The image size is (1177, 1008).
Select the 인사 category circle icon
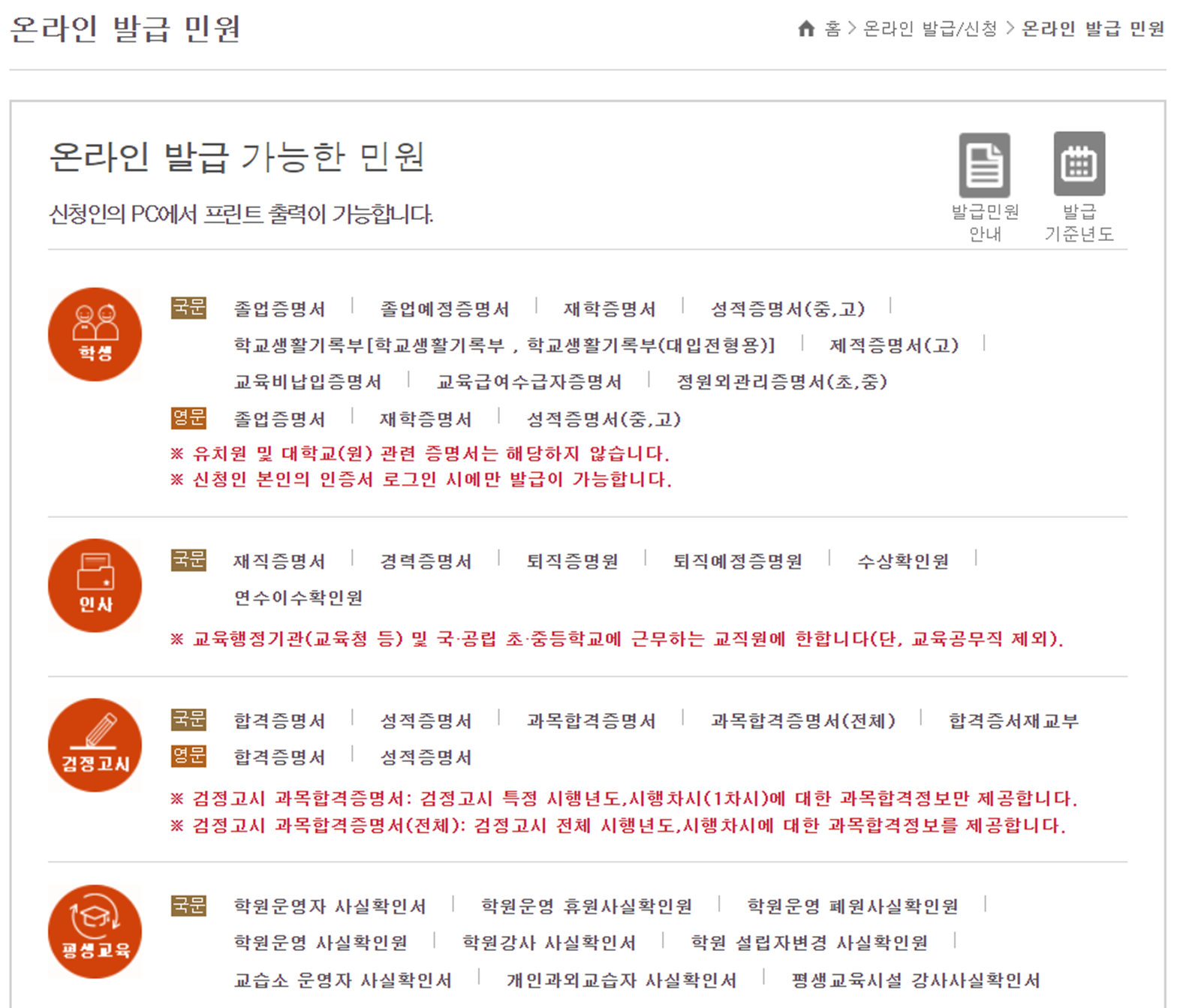(95, 585)
